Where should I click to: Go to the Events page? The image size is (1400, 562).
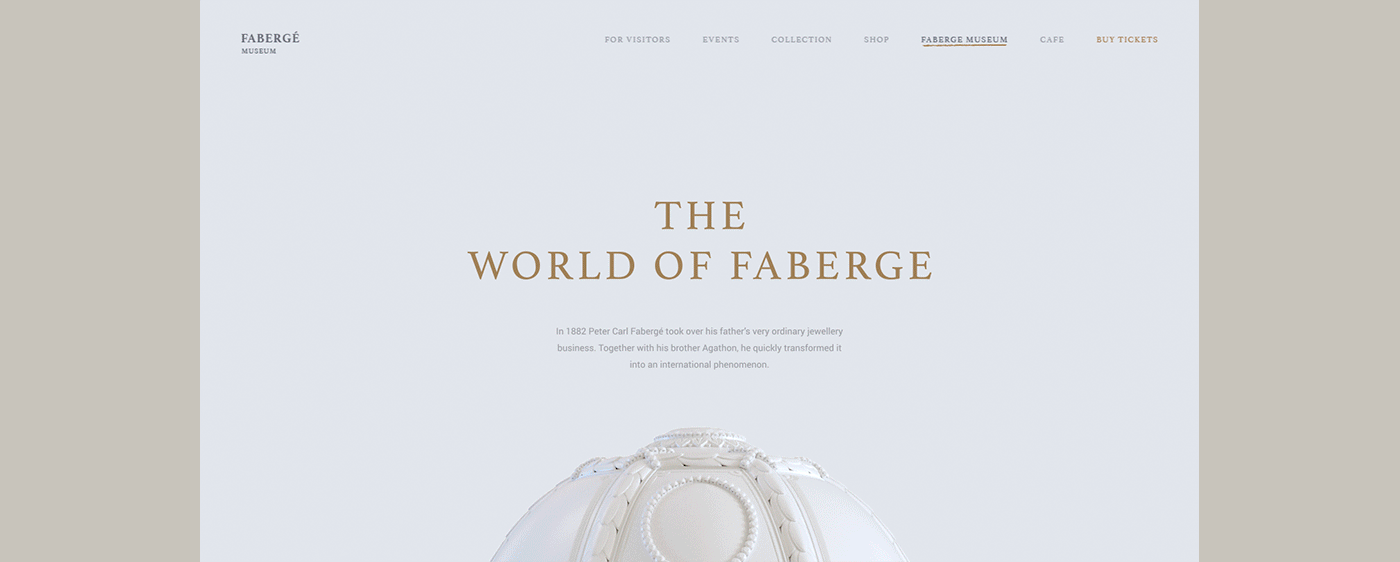click(720, 40)
